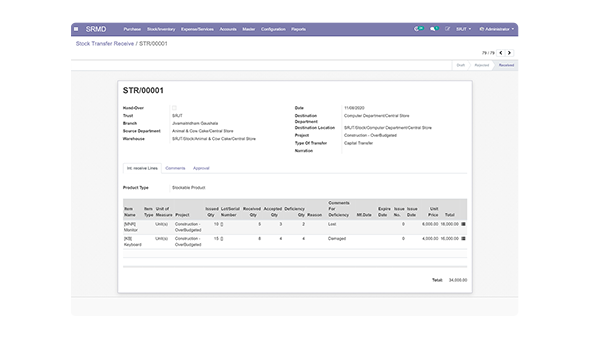Sort by the Unit Price column header
590x360 pixels.
tap(433, 212)
